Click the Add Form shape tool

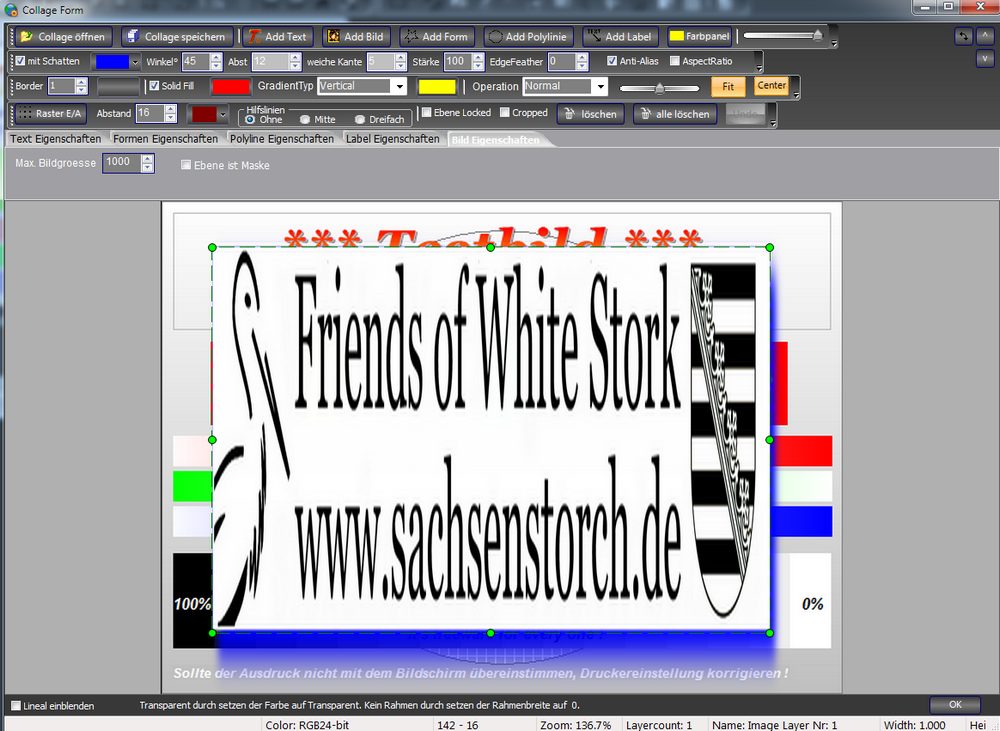(438, 36)
